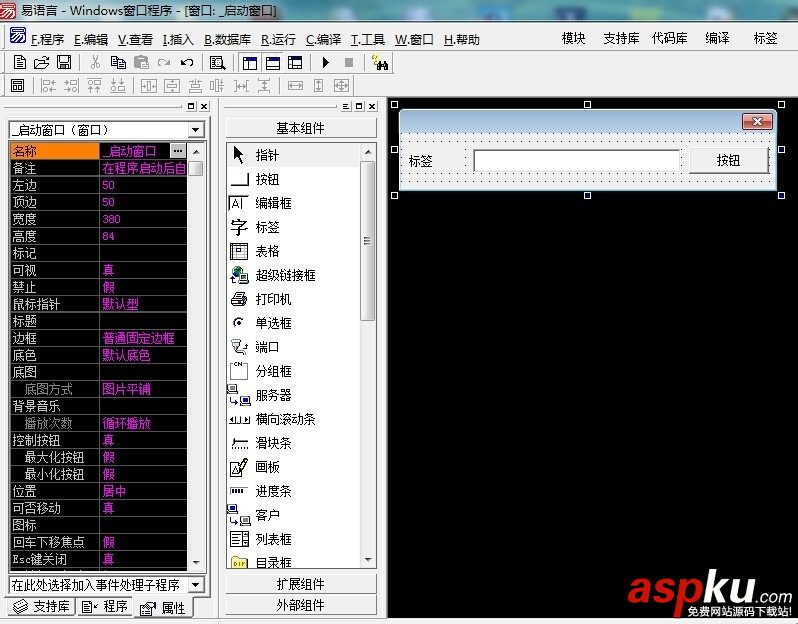Image resolution: width=798 pixels, height=624 pixels.
Task: Click the magnifier preview toolbar icon
Action: 217,63
